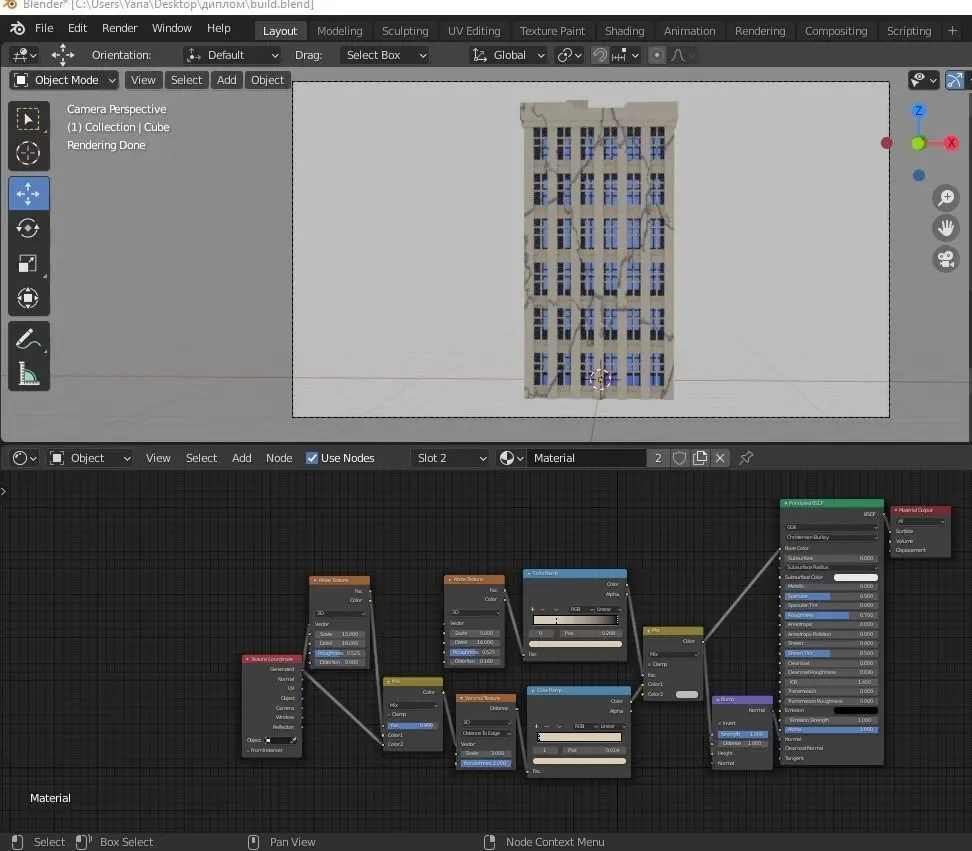The width and height of the screenshot is (972, 851).
Task: Toggle camera view with camera icon
Action: click(945, 259)
